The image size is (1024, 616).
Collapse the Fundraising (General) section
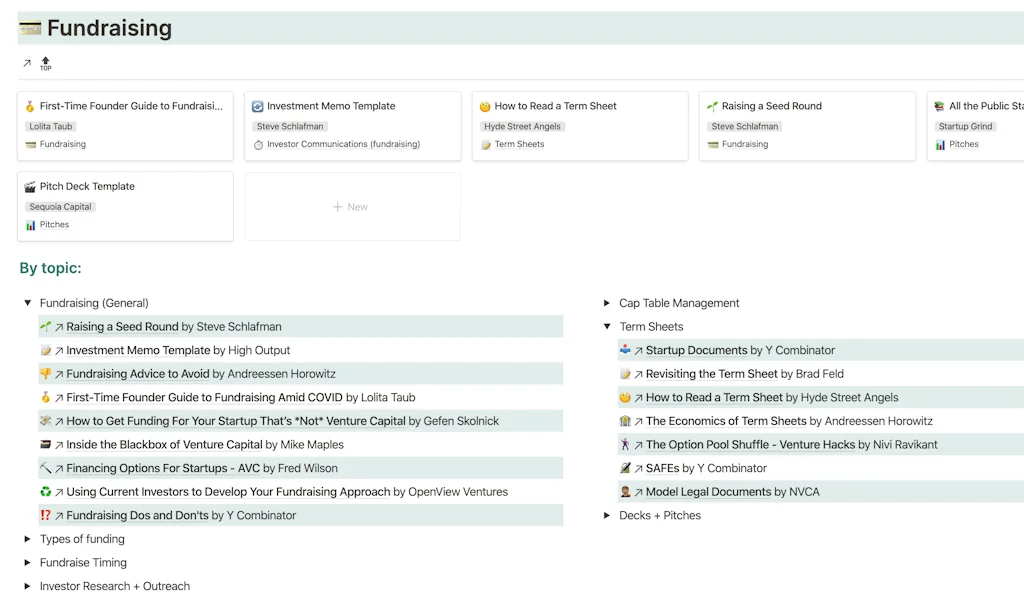coord(27,303)
